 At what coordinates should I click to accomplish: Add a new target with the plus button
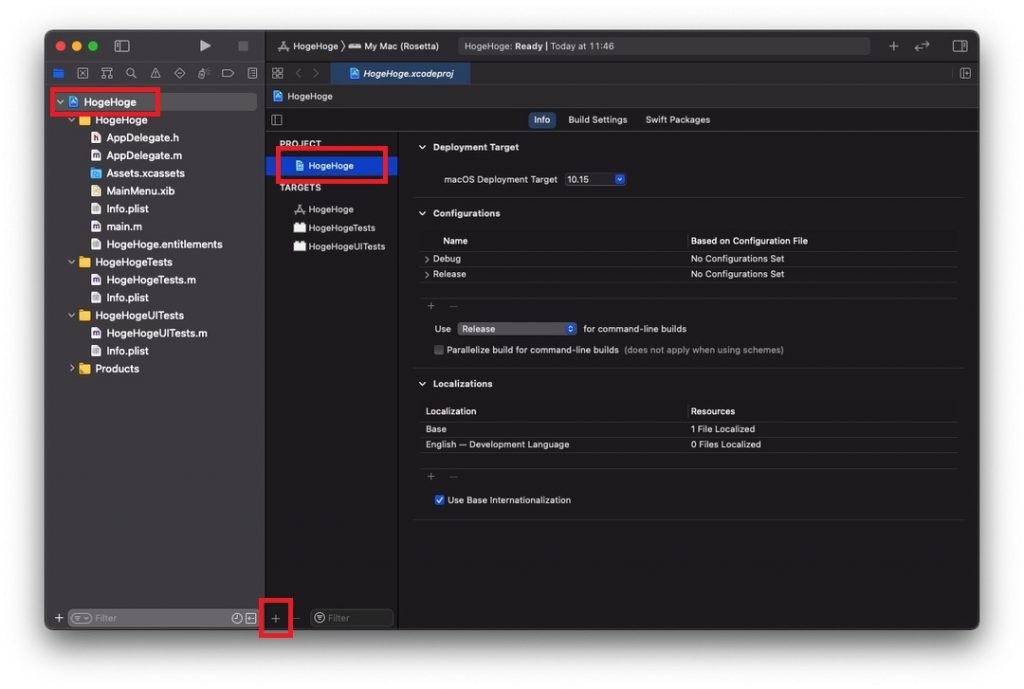coord(276,618)
